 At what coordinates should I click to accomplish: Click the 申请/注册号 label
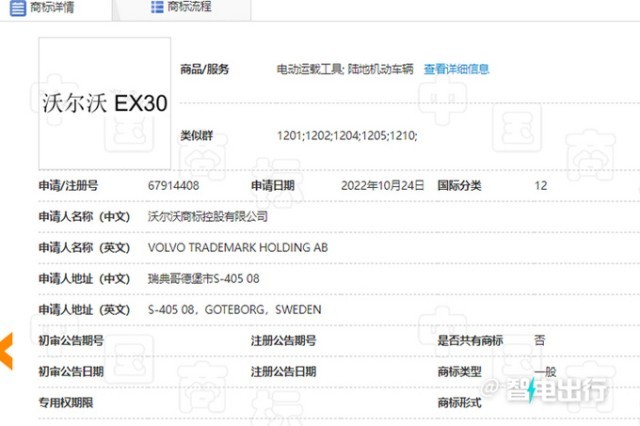[68, 186]
